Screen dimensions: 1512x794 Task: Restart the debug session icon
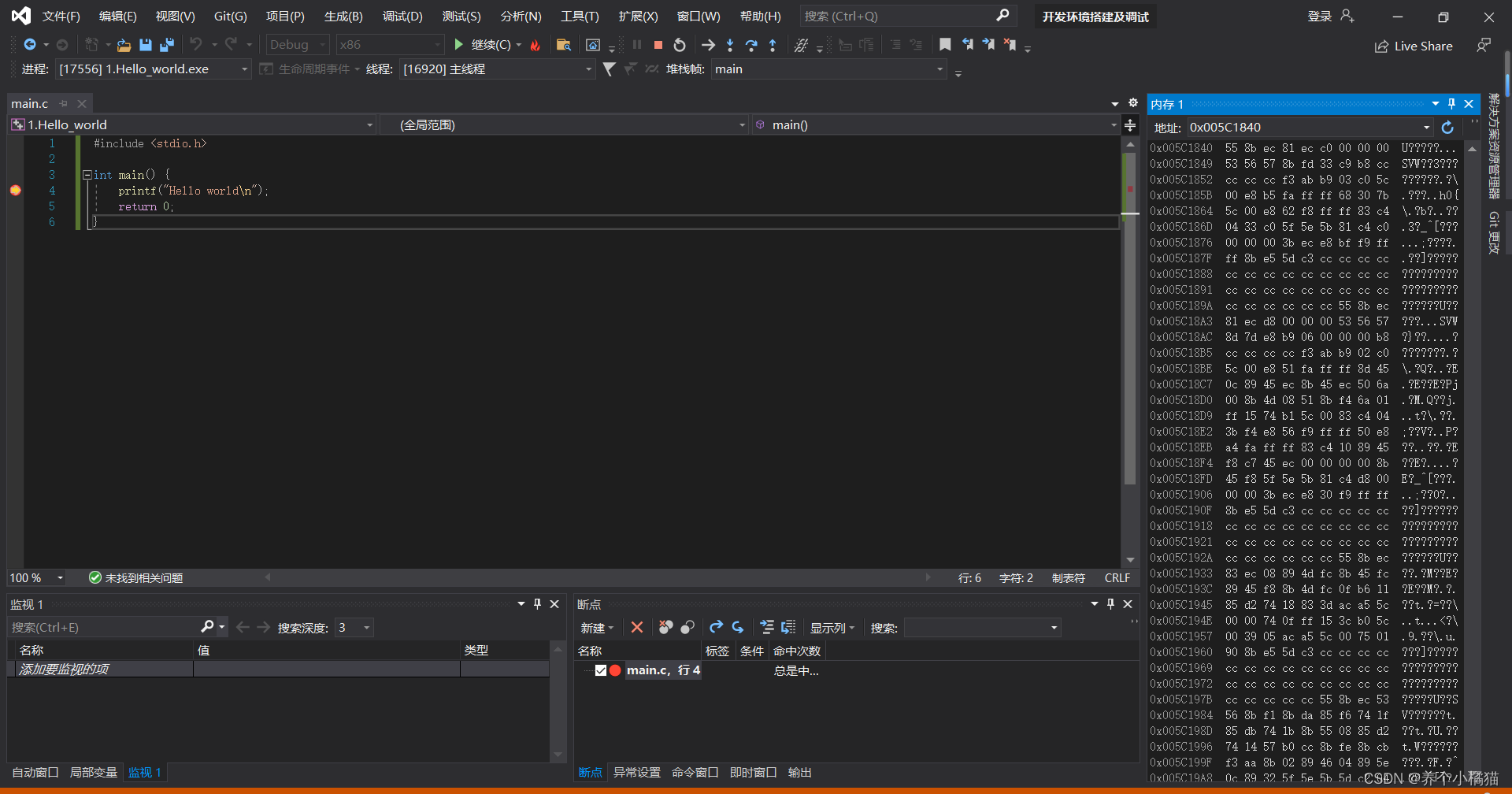click(x=680, y=45)
